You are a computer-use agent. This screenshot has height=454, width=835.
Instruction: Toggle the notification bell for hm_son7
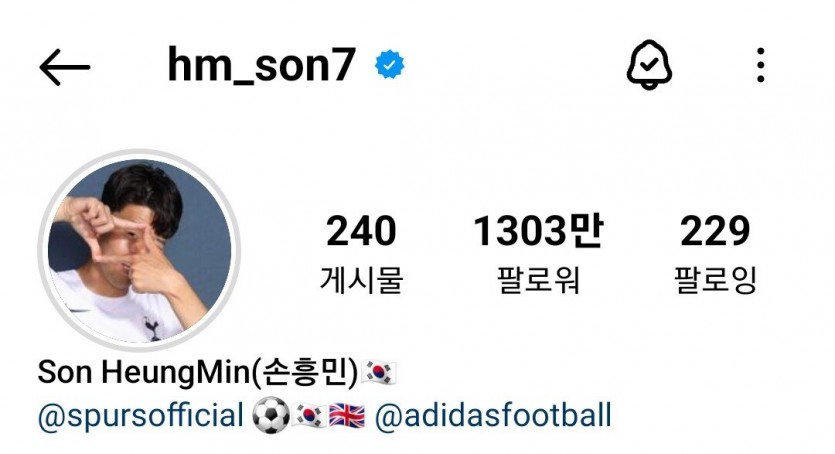649,65
